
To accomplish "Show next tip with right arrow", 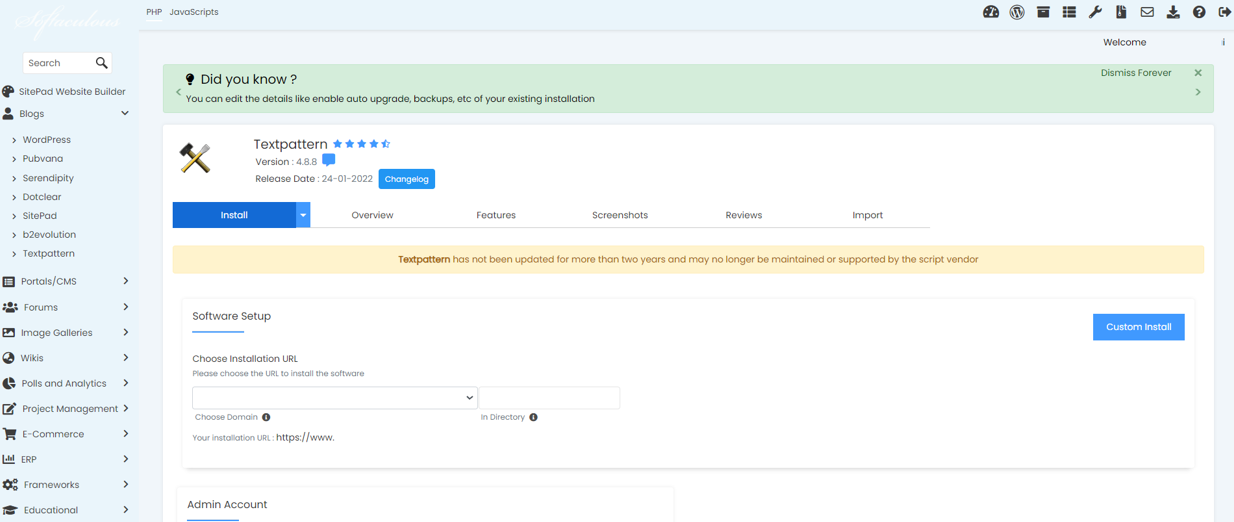I will (1198, 92).
